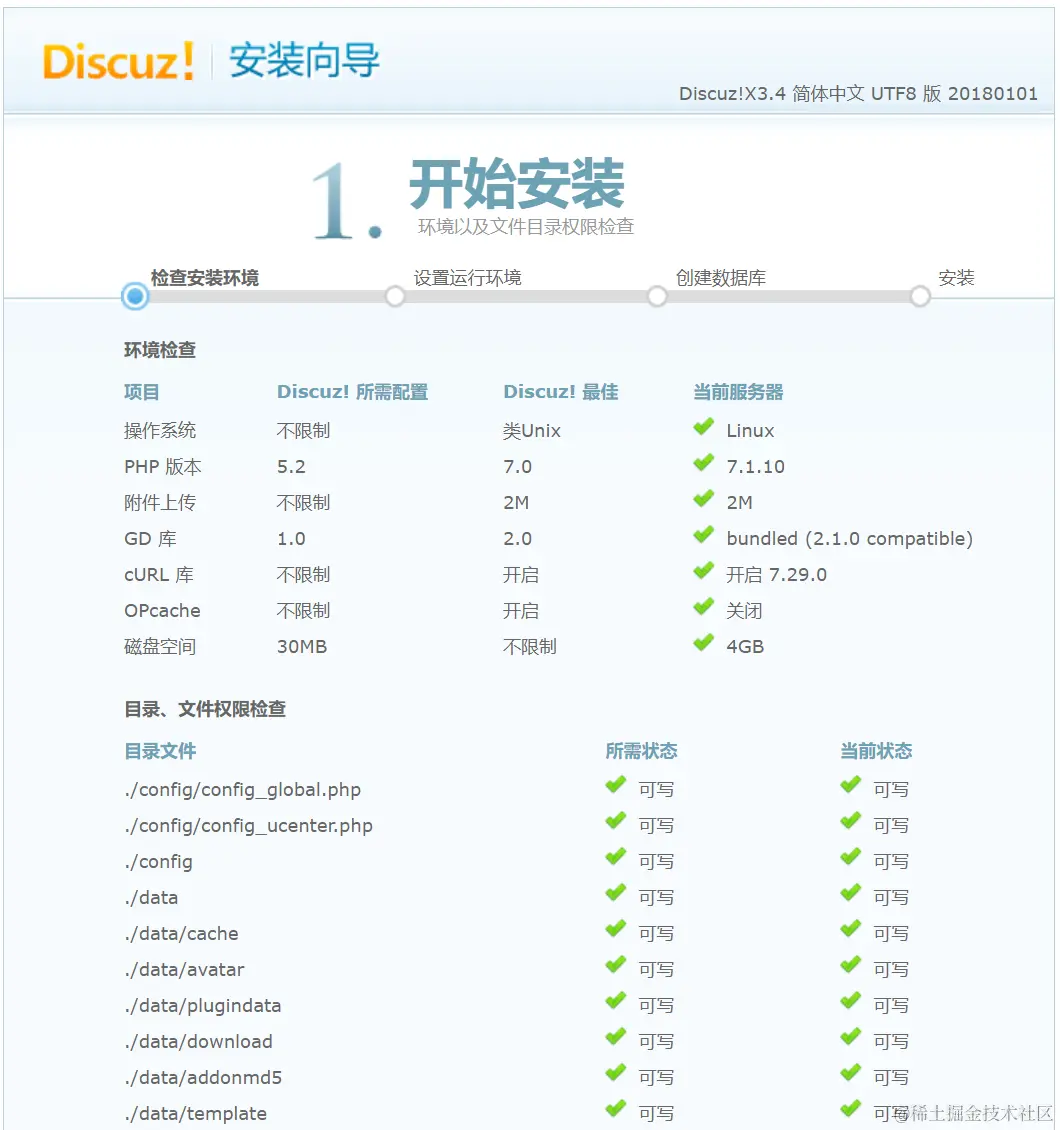Click the 磁盘空间 row label
Image resolution: width=1060 pixels, height=1130 pixels.
160,647
